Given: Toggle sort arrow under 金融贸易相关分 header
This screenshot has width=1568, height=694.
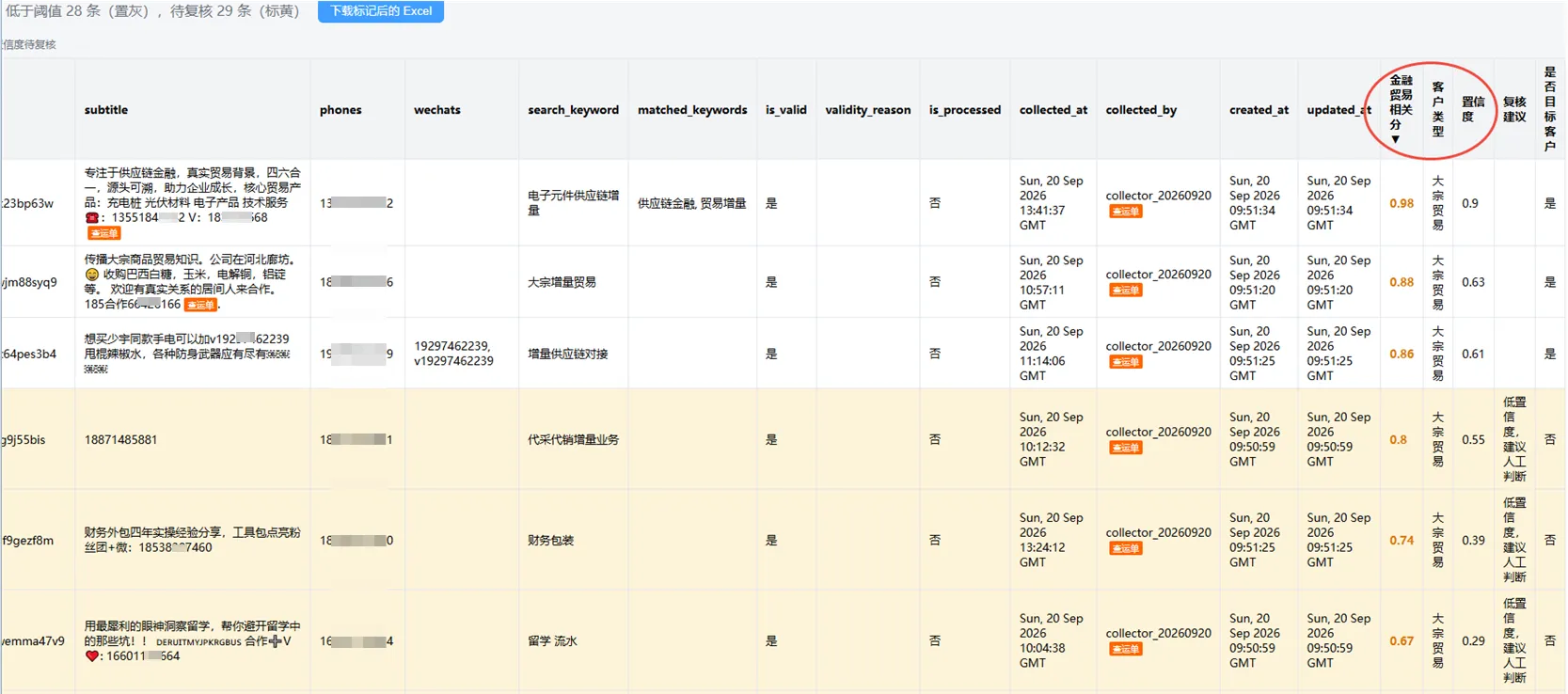Looking at the screenshot, I should coord(1395,139).
